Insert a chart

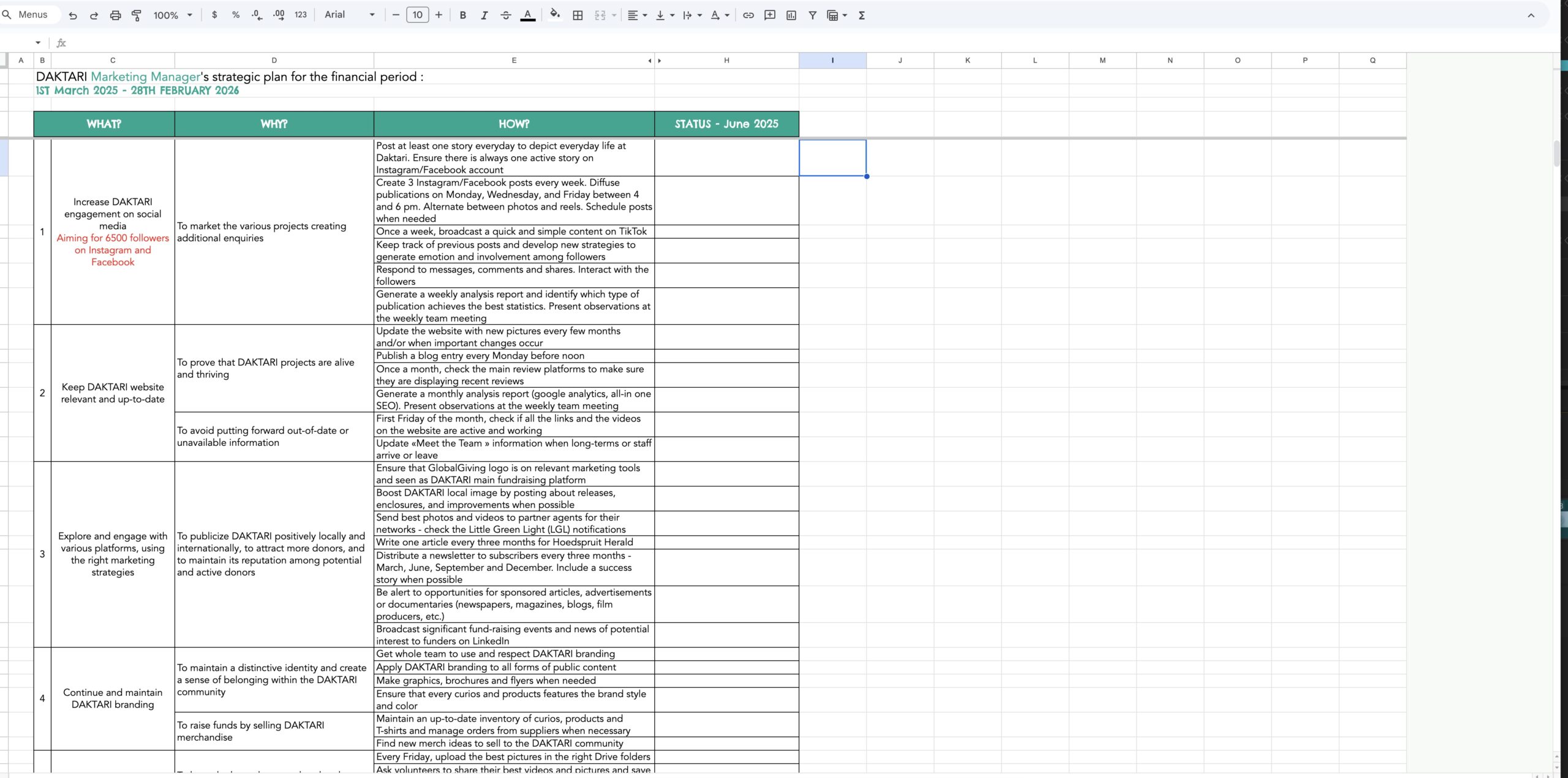(791, 15)
